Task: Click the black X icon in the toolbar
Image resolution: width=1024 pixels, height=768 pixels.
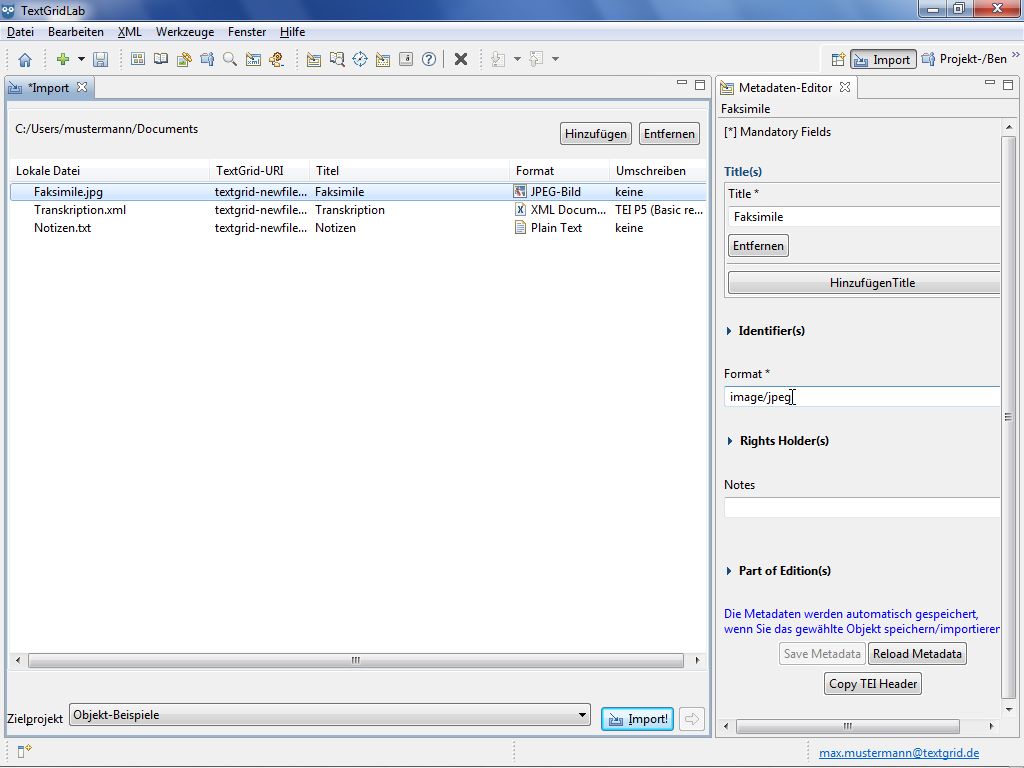Action: click(x=461, y=60)
